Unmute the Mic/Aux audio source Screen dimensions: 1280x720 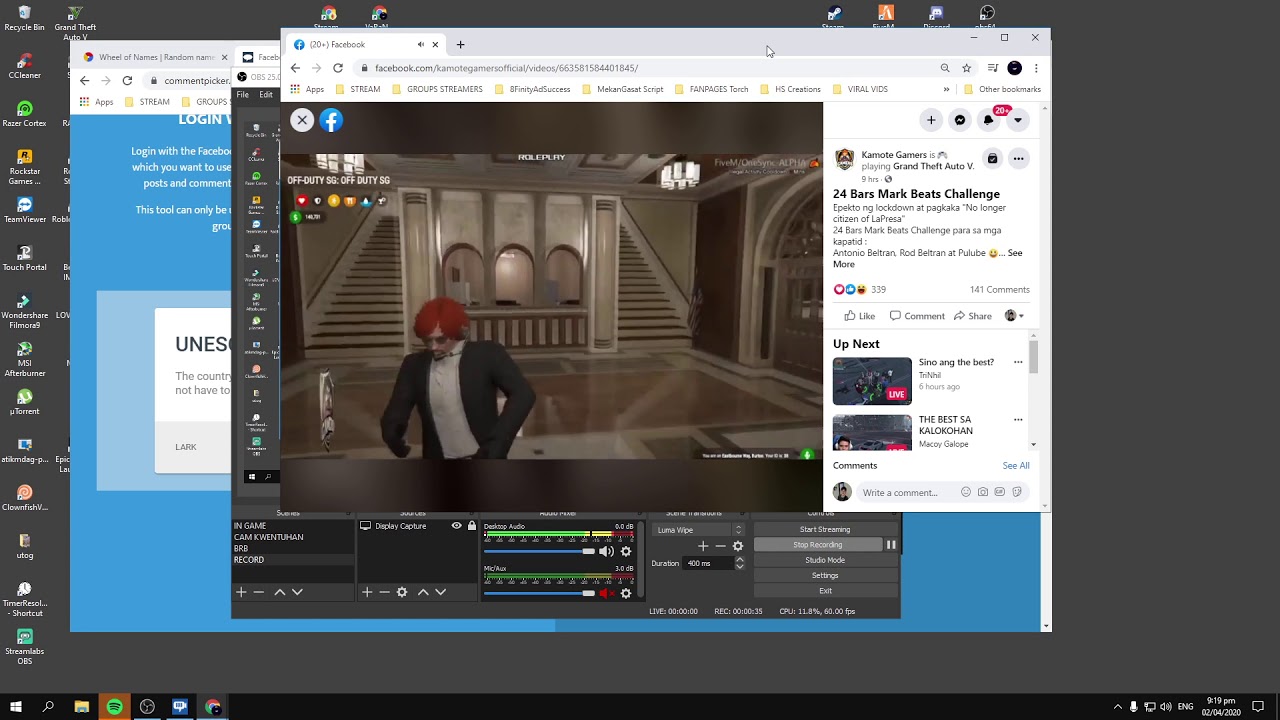click(x=605, y=593)
